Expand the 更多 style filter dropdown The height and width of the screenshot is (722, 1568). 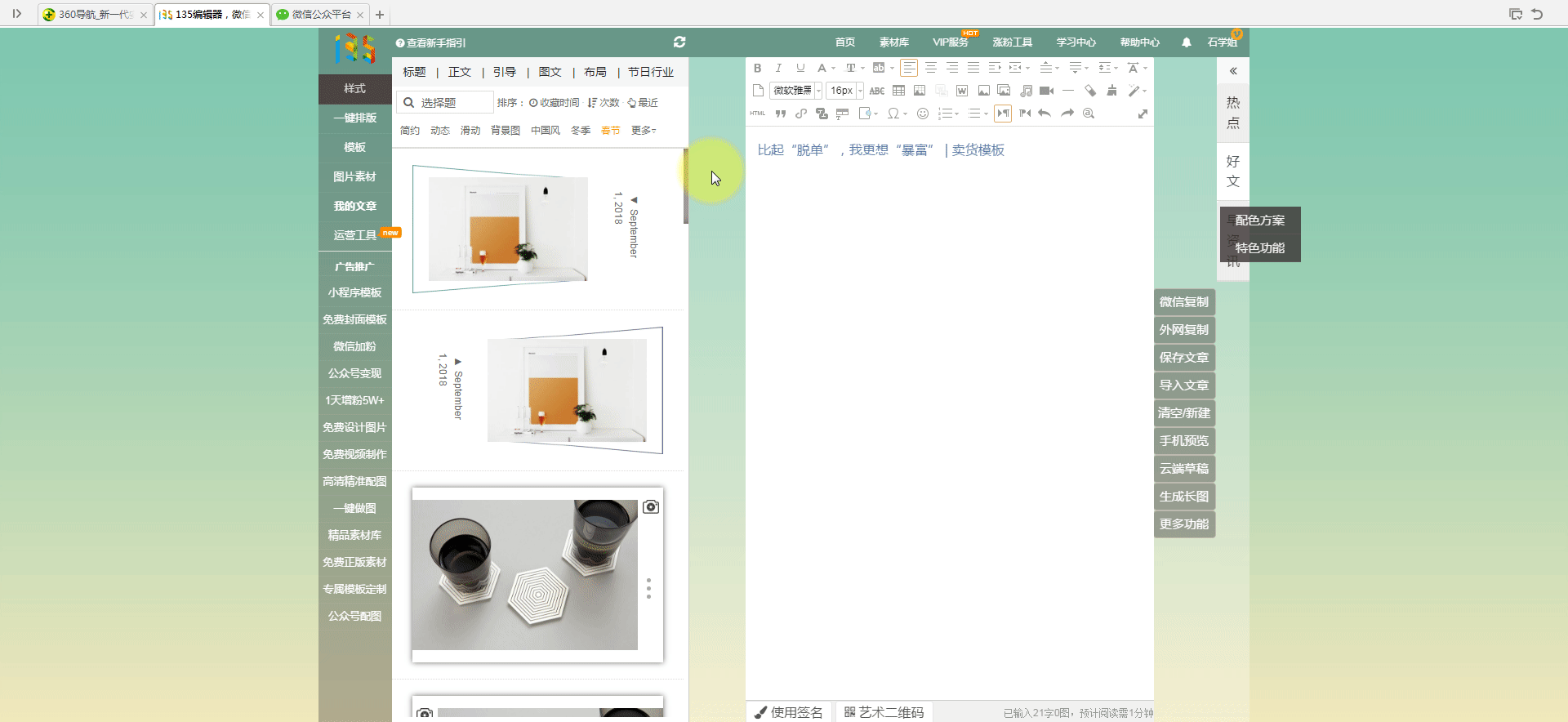(x=644, y=131)
